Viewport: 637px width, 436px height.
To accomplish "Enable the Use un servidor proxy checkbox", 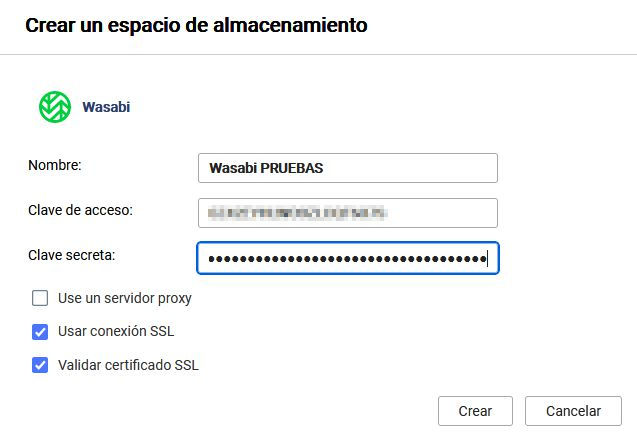I will (40, 298).
